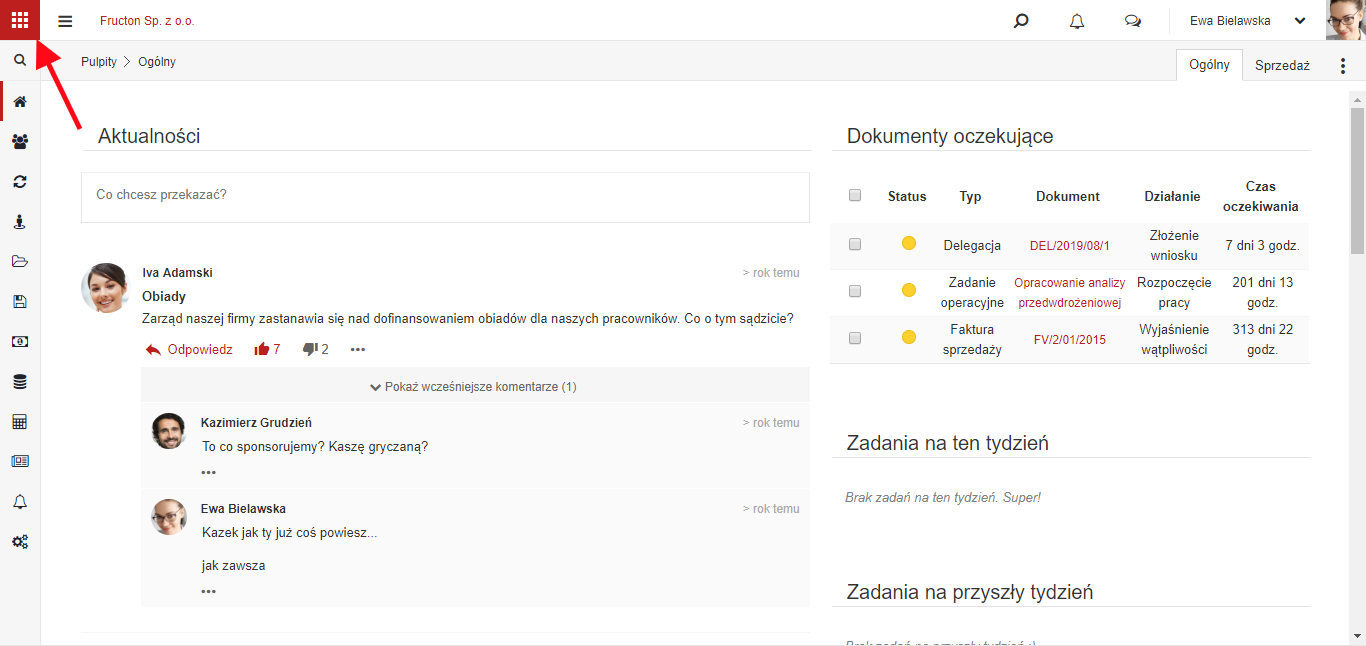Click the Co chcesz przekazać input field
Screen dimensions: 1366x646
pos(445,197)
